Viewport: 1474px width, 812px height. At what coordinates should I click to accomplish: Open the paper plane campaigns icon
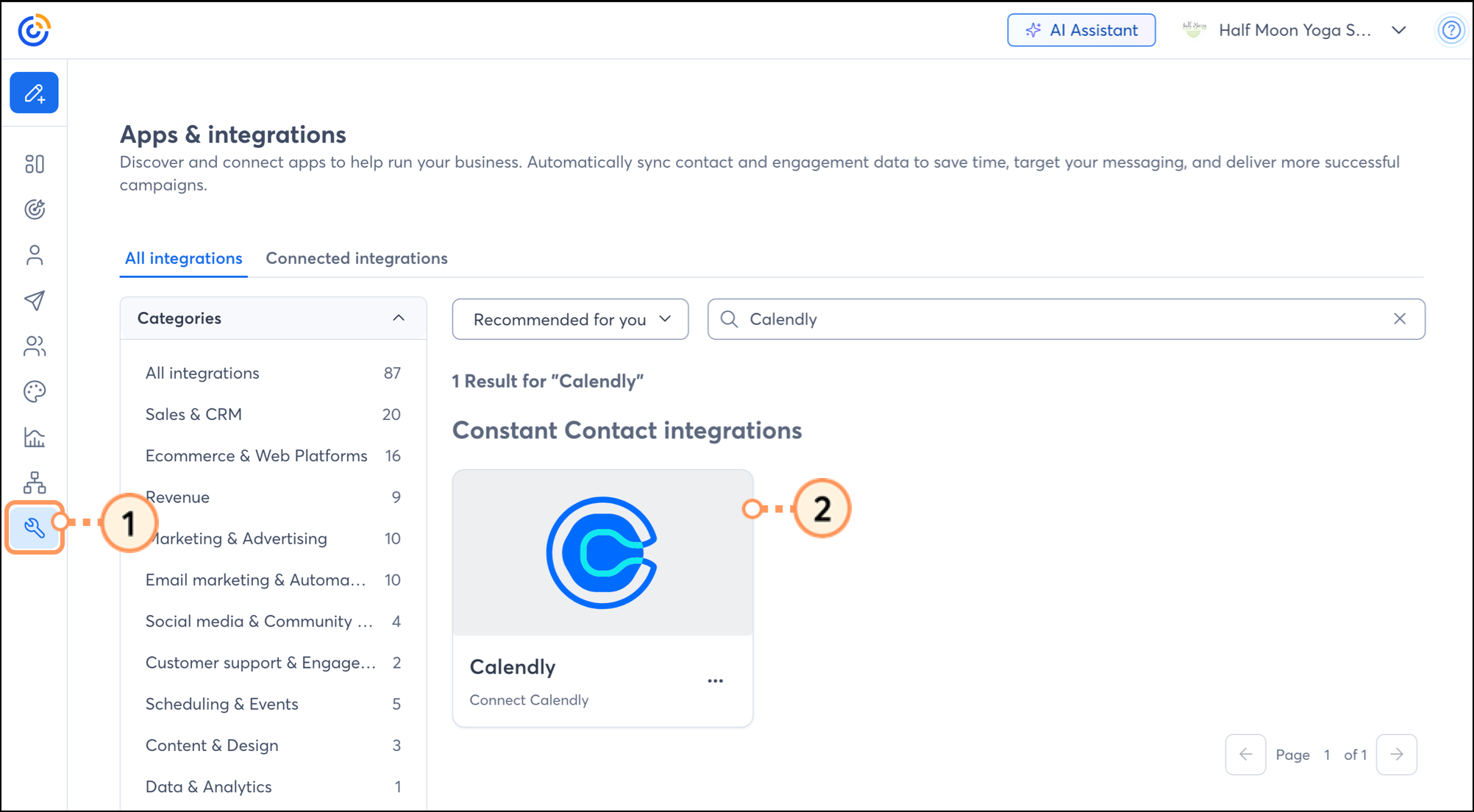pyautogui.click(x=35, y=300)
